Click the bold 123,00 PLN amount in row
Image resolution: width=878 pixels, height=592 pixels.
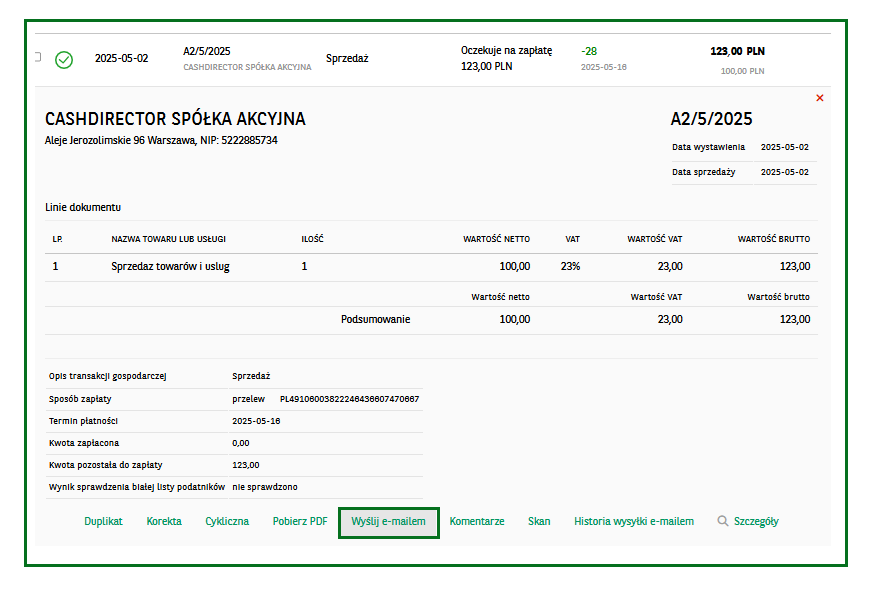click(x=737, y=51)
